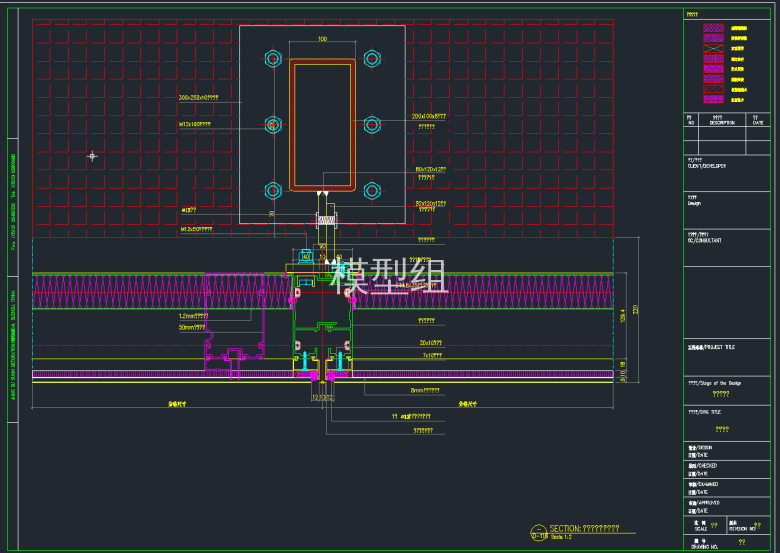Click the crosshair marker on the left grid

92,156
